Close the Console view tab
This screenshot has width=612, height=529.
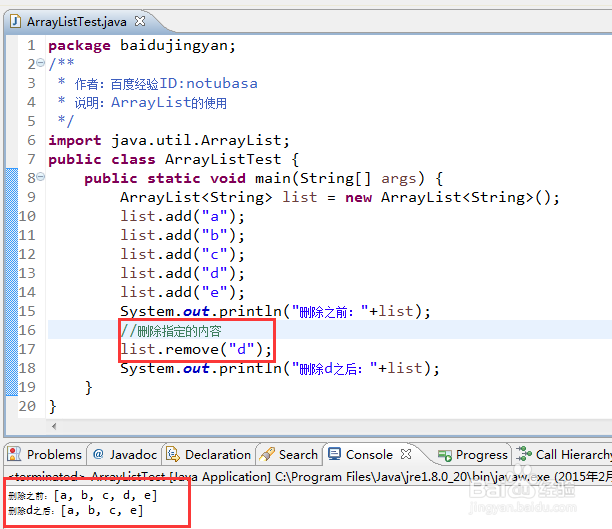(x=406, y=454)
